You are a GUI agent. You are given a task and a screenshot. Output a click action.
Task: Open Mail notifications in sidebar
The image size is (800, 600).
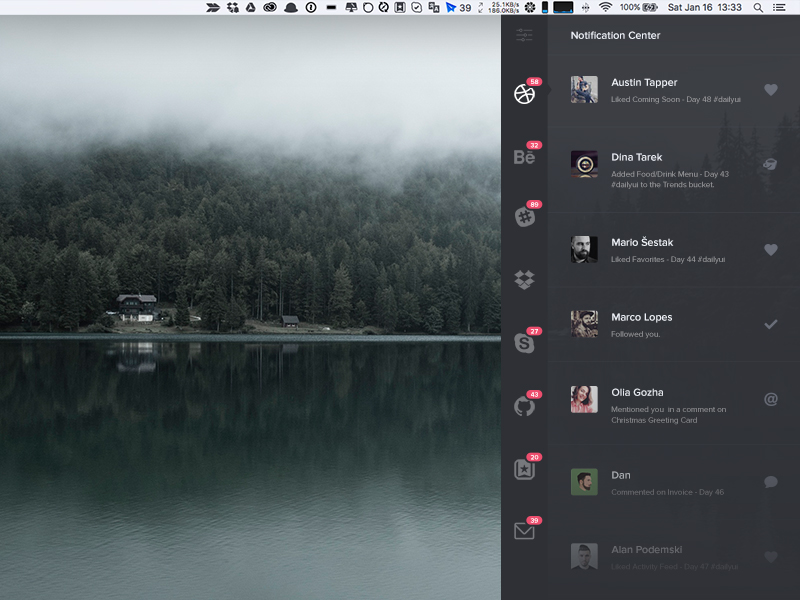[524, 531]
